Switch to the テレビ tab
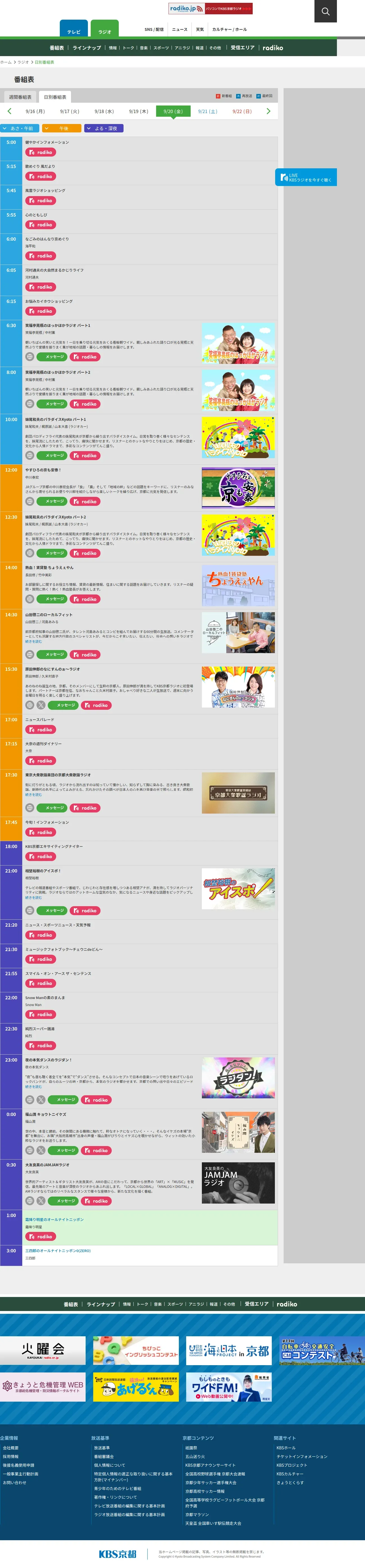The height and width of the screenshot is (1568, 365). [x=74, y=29]
